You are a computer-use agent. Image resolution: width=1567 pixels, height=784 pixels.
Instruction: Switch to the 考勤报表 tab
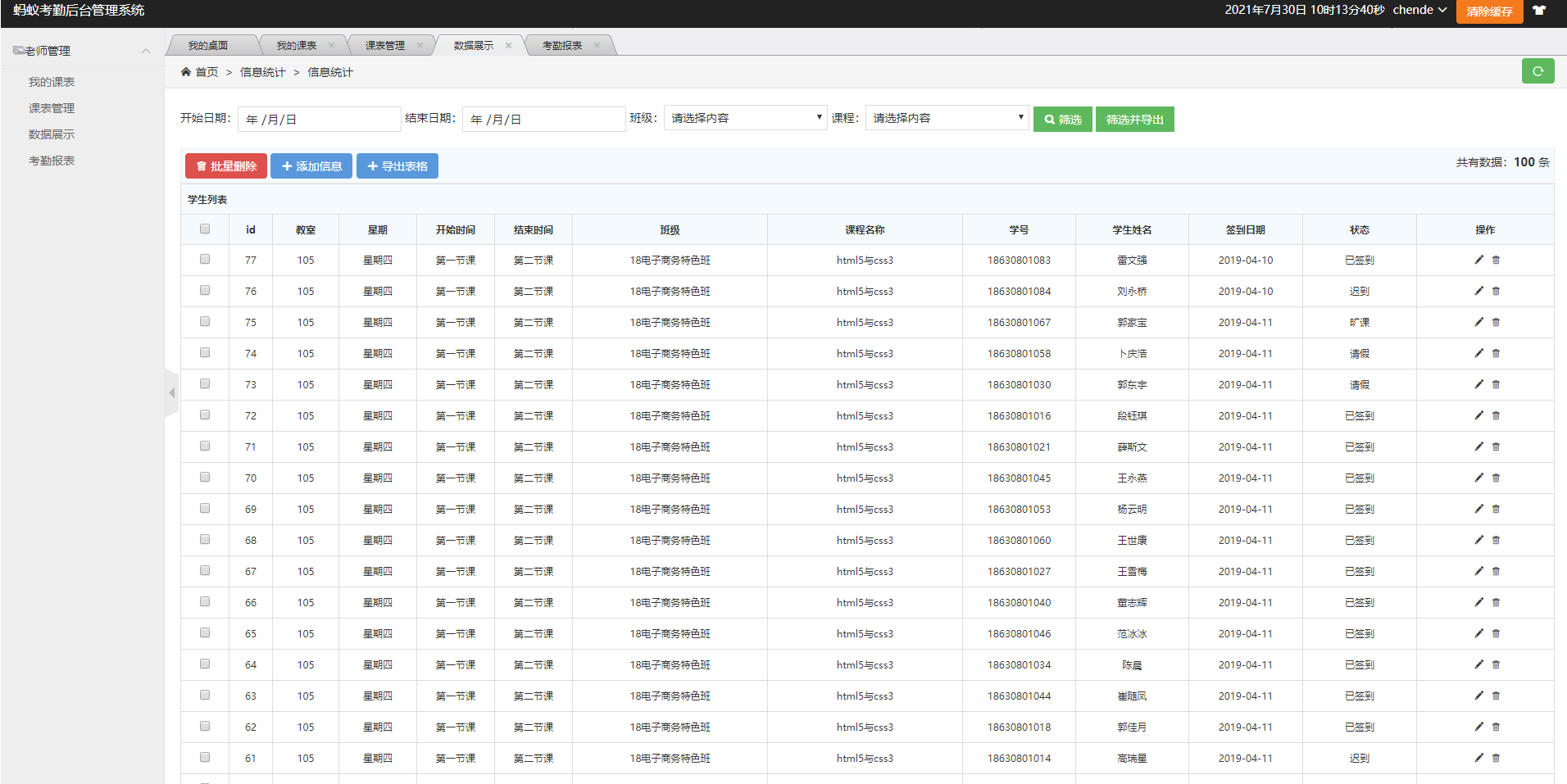(562, 46)
